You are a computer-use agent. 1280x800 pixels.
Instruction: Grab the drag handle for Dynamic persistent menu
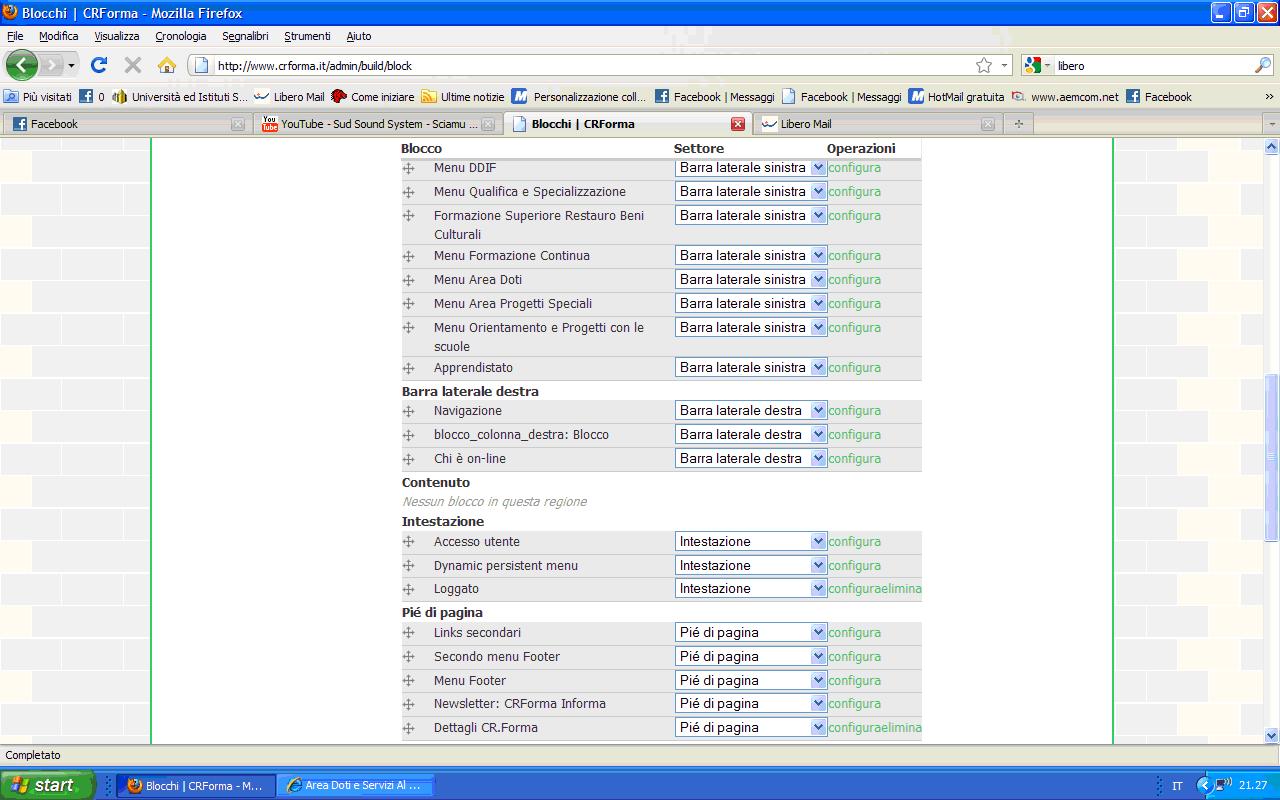click(x=408, y=566)
